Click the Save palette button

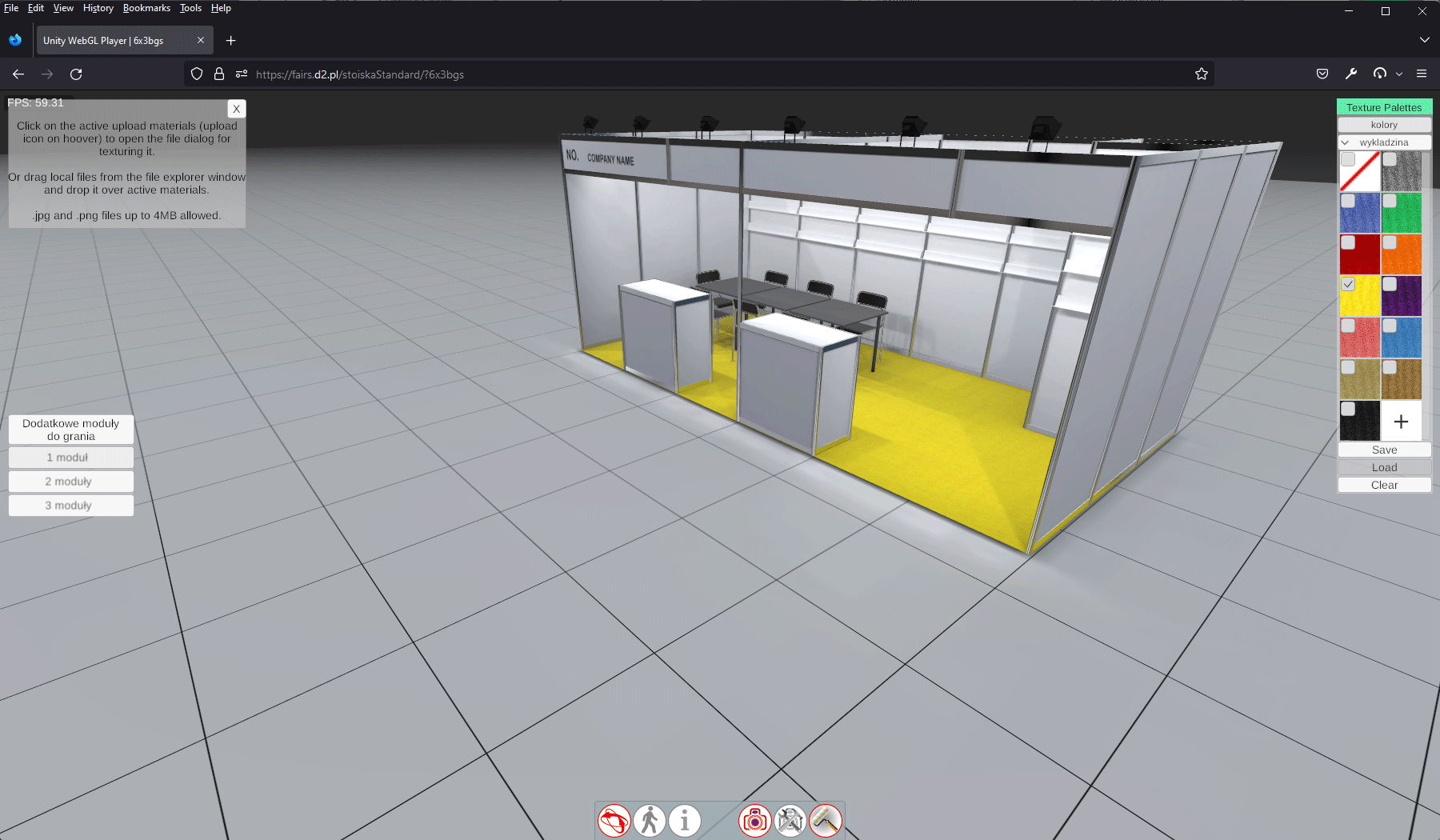(1384, 450)
